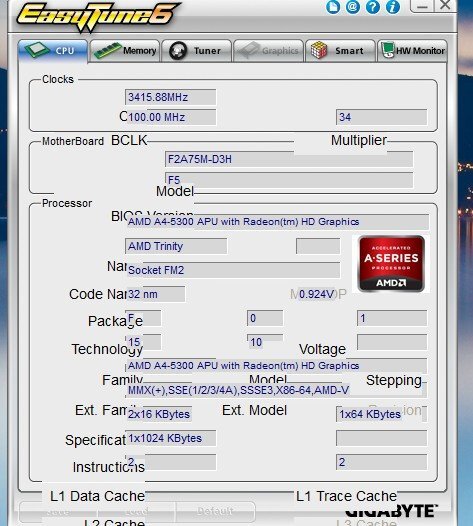Click the AMD A-Series processor logo
Image resolution: width=473 pixels, height=526 pixels.
point(391,264)
